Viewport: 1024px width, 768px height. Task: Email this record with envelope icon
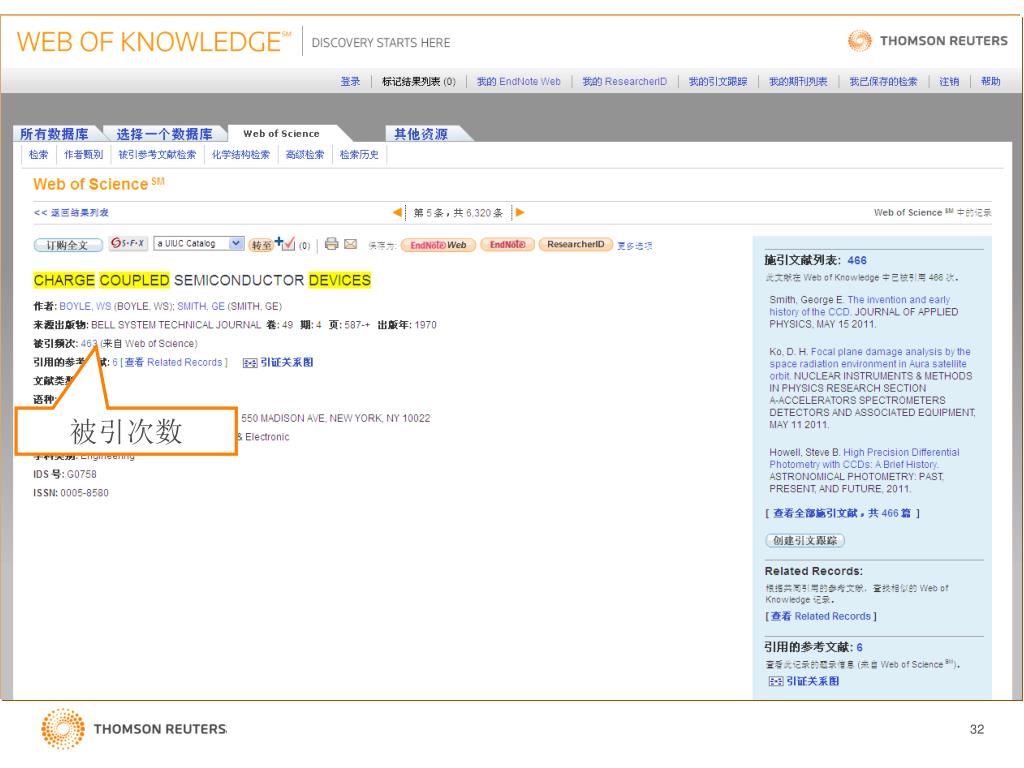351,244
